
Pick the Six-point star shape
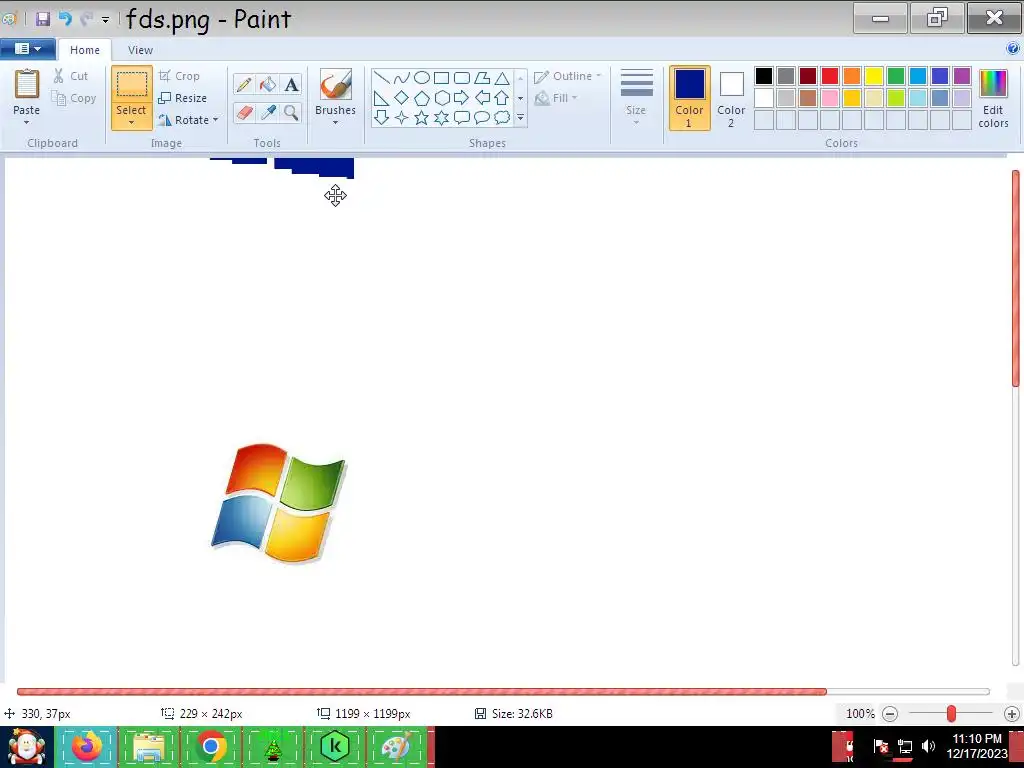click(441, 118)
